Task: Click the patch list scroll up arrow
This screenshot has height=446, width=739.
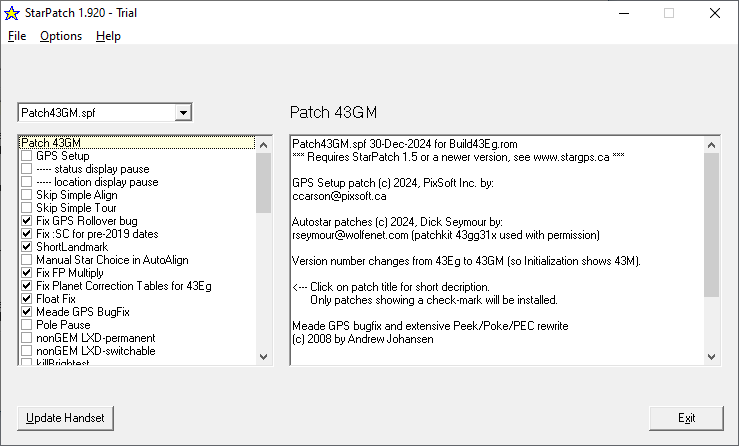Action: pos(263,145)
